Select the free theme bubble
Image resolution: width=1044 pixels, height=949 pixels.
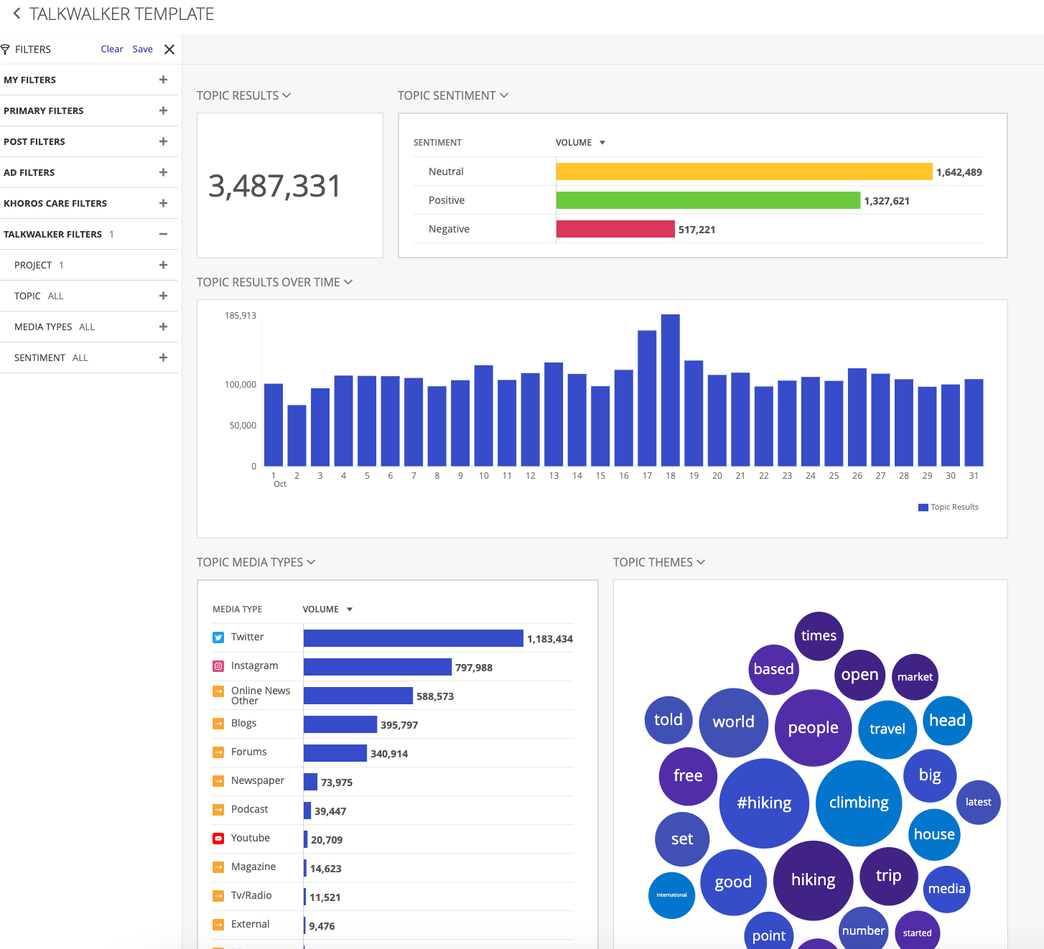click(x=688, y=776)
